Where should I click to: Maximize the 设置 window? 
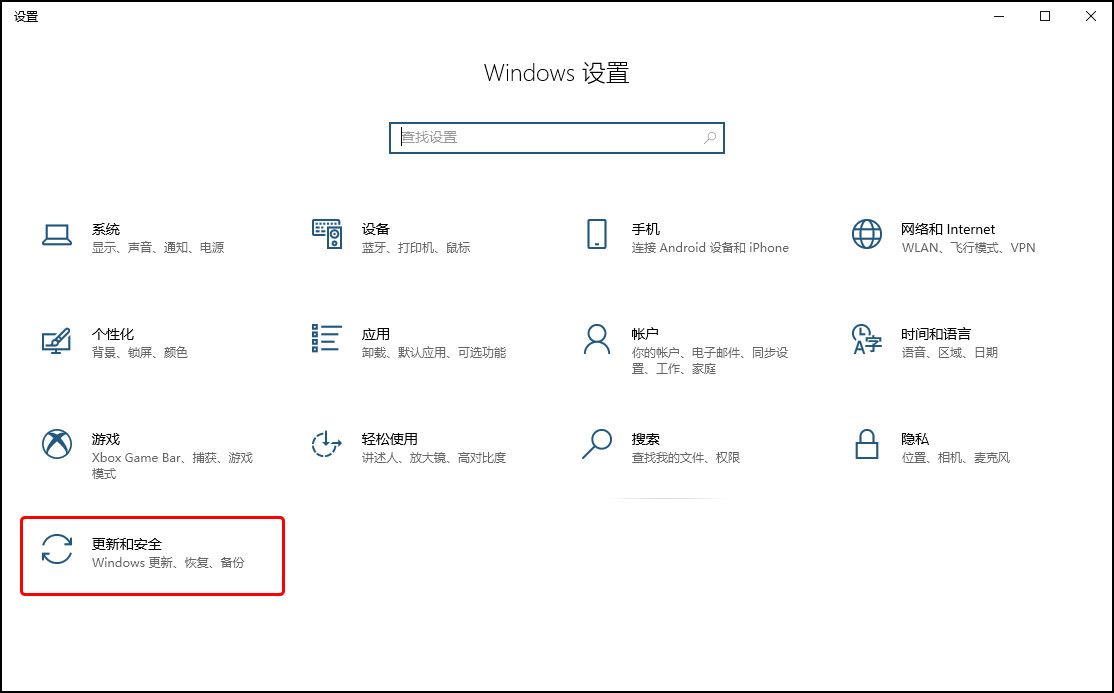(1045, 16)
